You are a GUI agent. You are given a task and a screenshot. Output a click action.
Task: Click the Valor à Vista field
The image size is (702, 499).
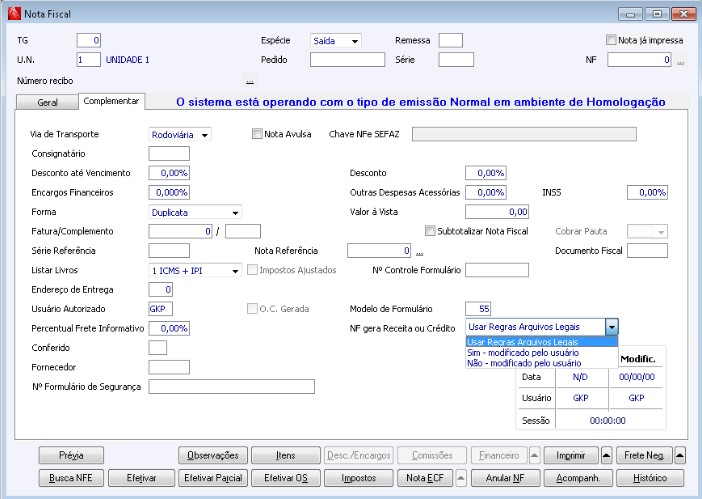click(x=497, y=212)
